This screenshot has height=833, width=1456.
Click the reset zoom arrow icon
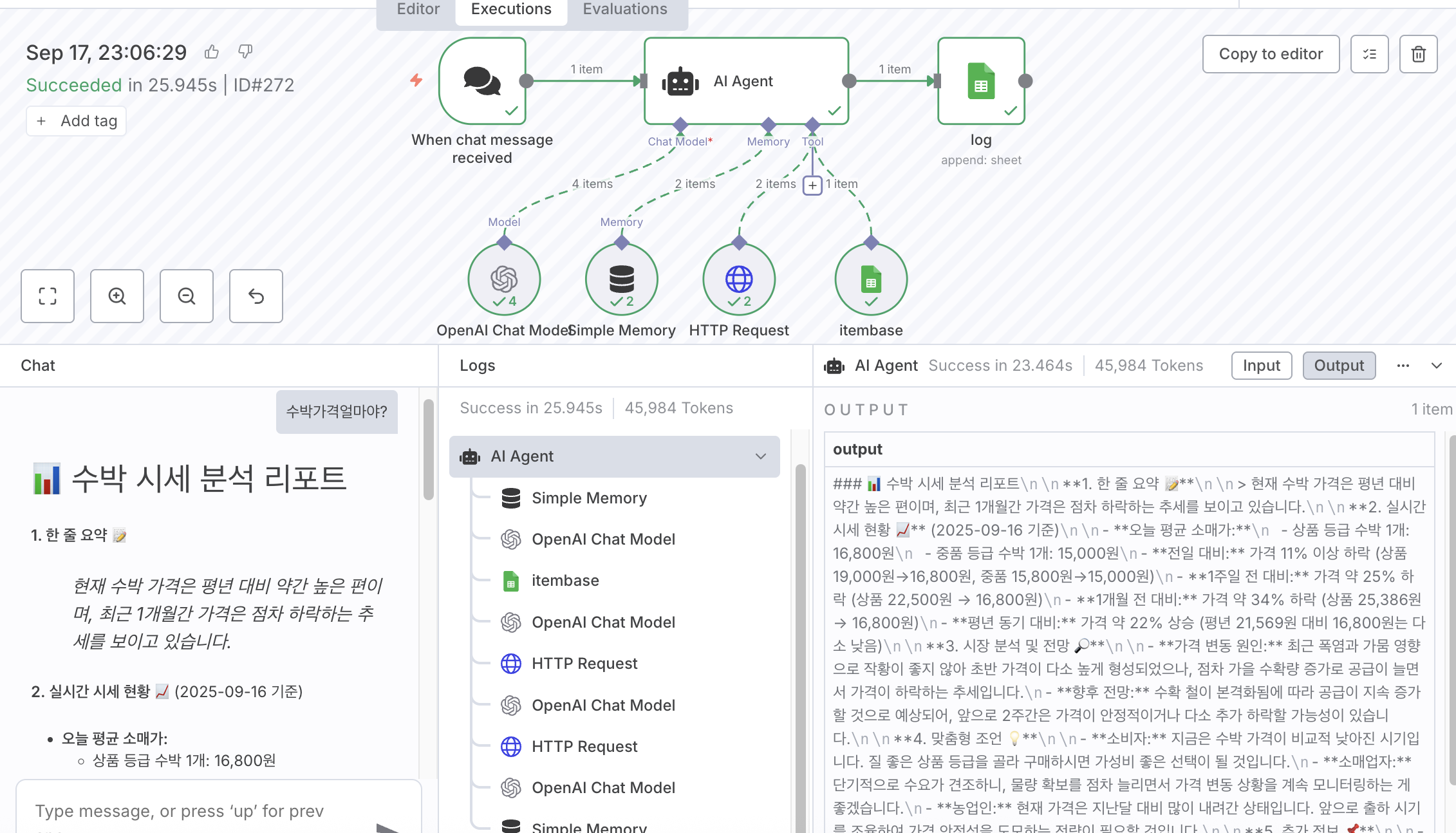[256, 296]
